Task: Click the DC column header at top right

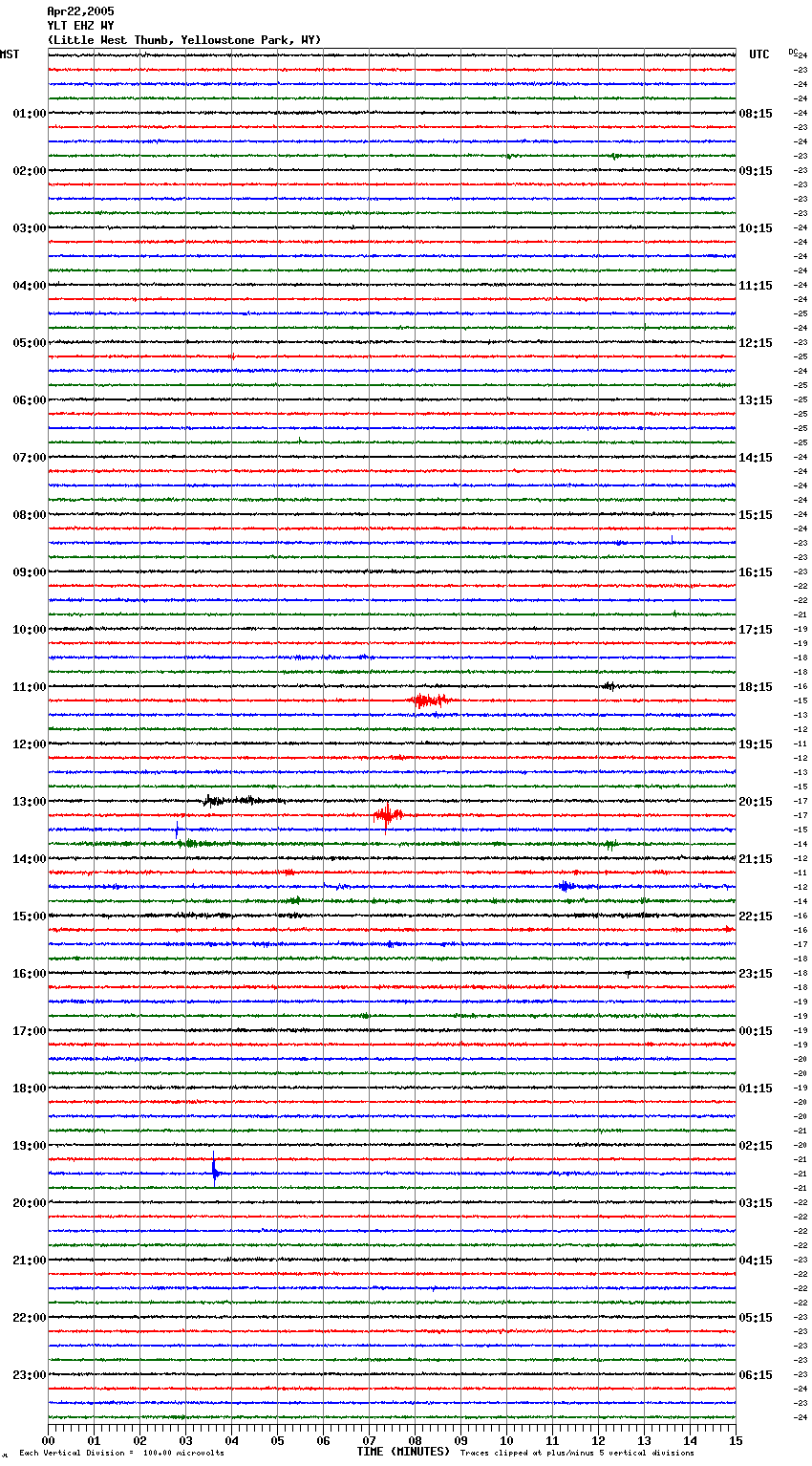Action: 793,52
